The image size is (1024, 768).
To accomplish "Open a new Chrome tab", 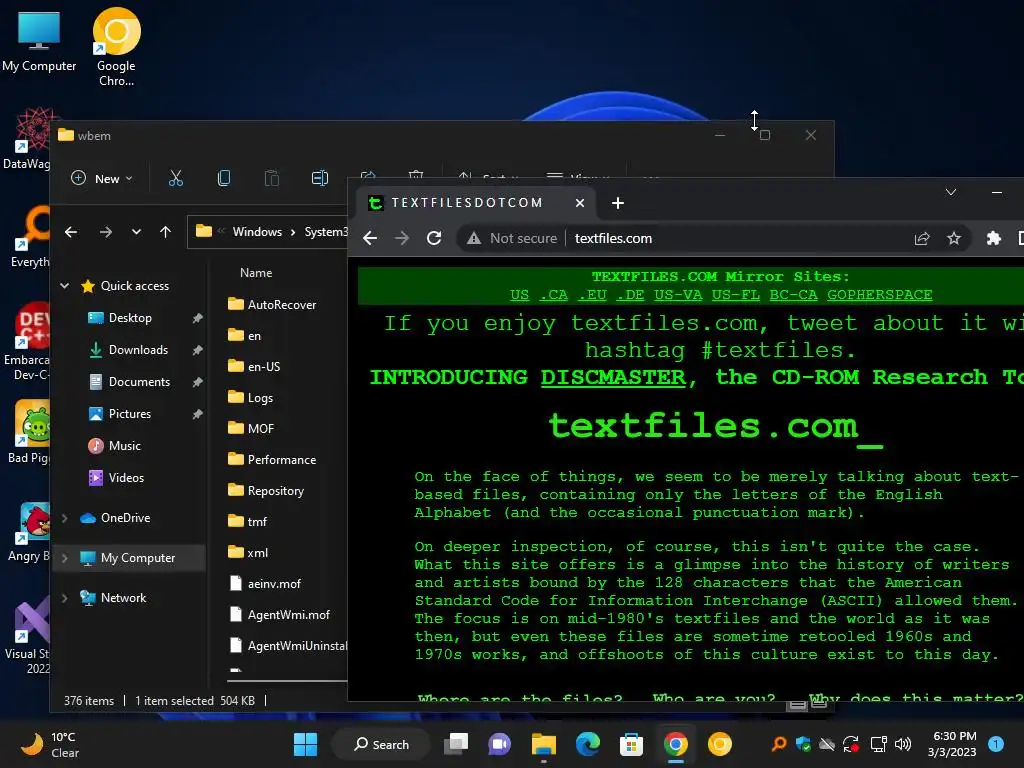I will pos(618,203).
